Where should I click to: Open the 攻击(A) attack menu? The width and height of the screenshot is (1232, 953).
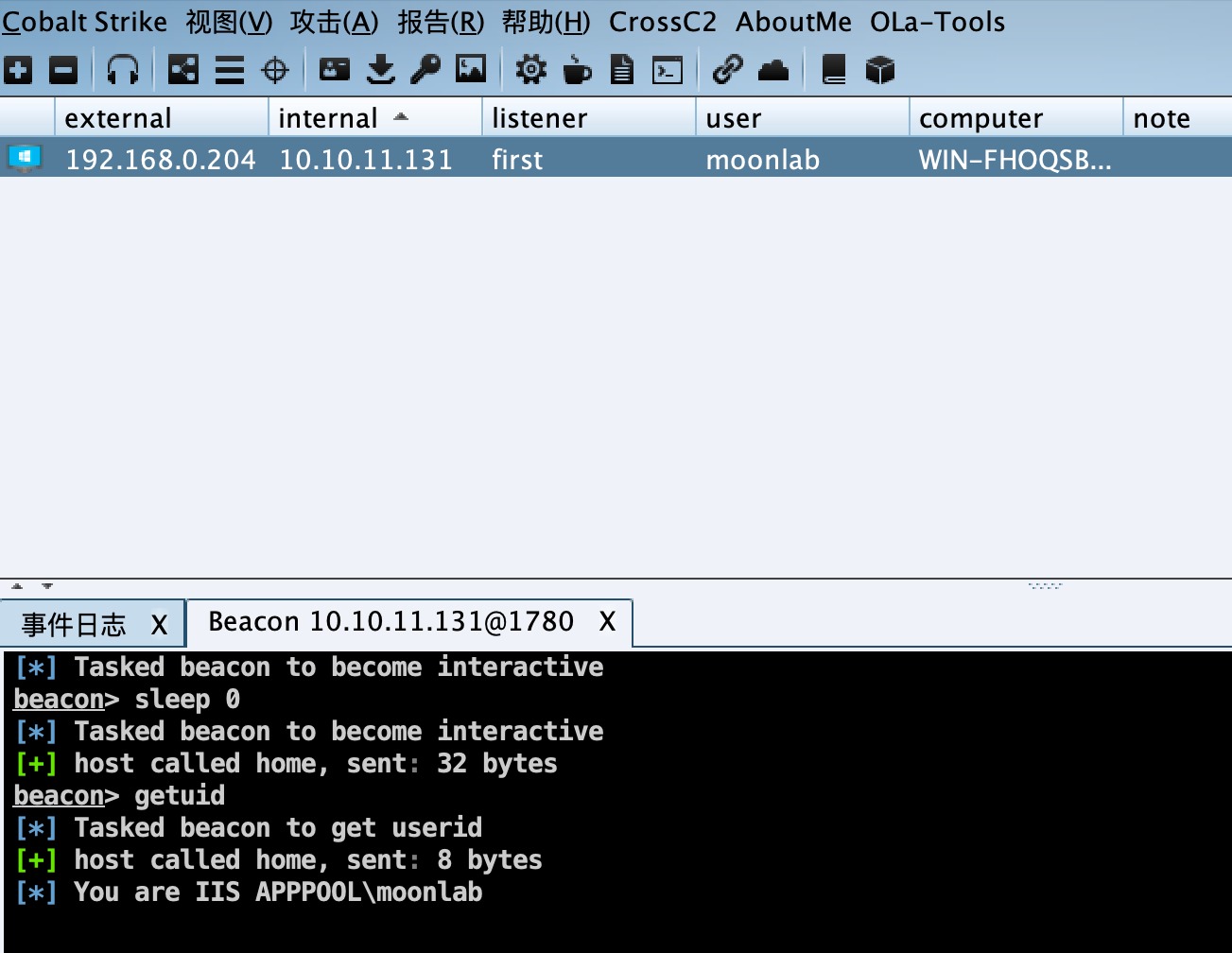tap(334, 22)
